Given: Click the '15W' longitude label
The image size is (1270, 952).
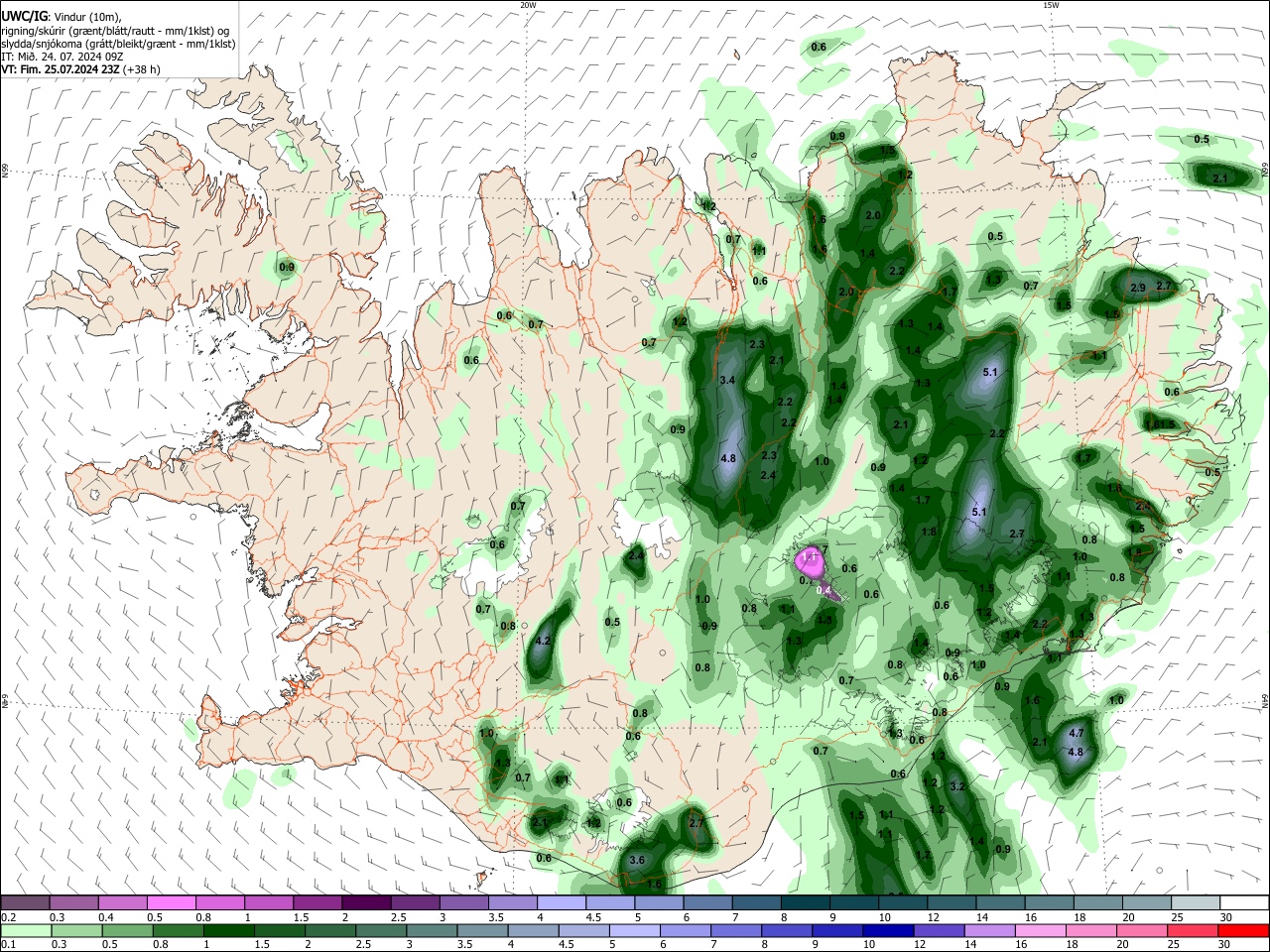Looking at the screenshot, I should click(x=1051, y=5).
